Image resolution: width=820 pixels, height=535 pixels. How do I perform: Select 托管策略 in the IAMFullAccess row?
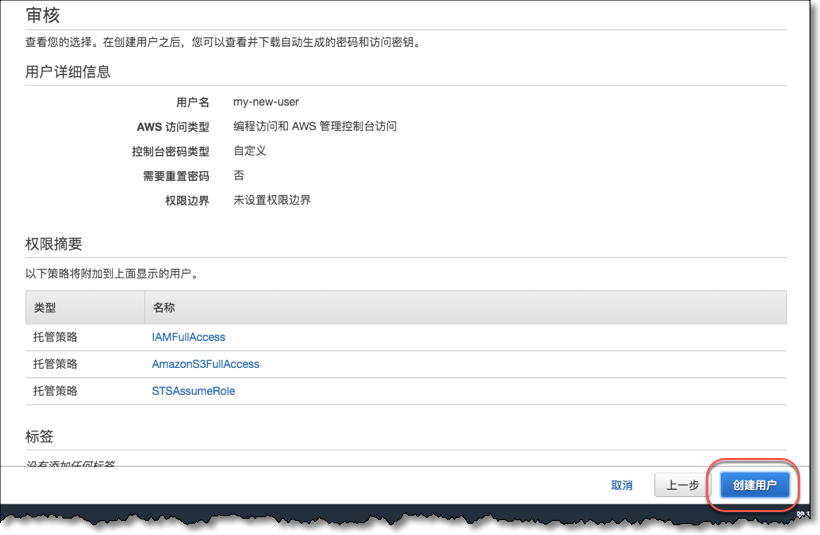[55, 337]
